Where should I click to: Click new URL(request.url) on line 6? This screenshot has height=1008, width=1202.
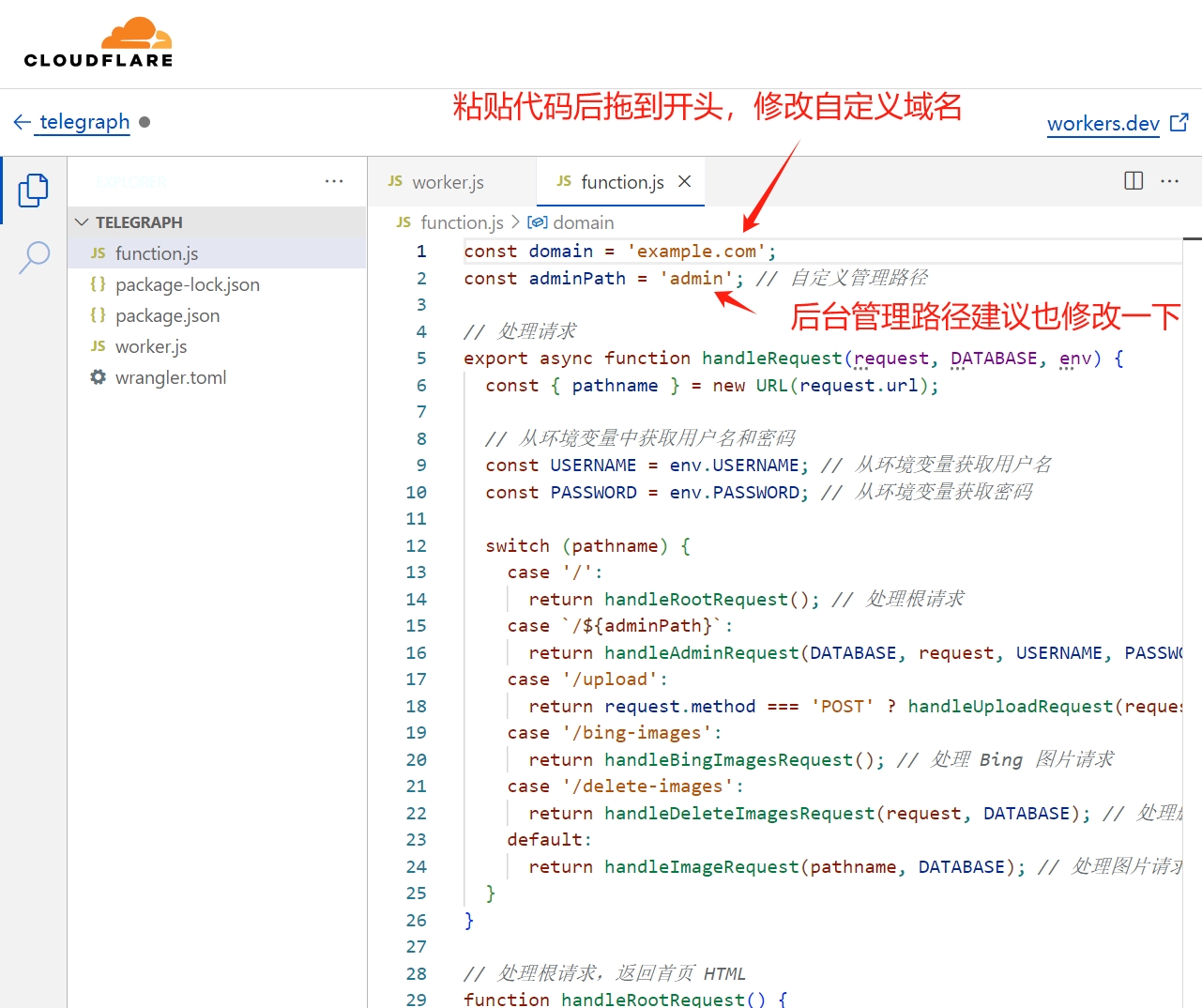pos(820,386)
